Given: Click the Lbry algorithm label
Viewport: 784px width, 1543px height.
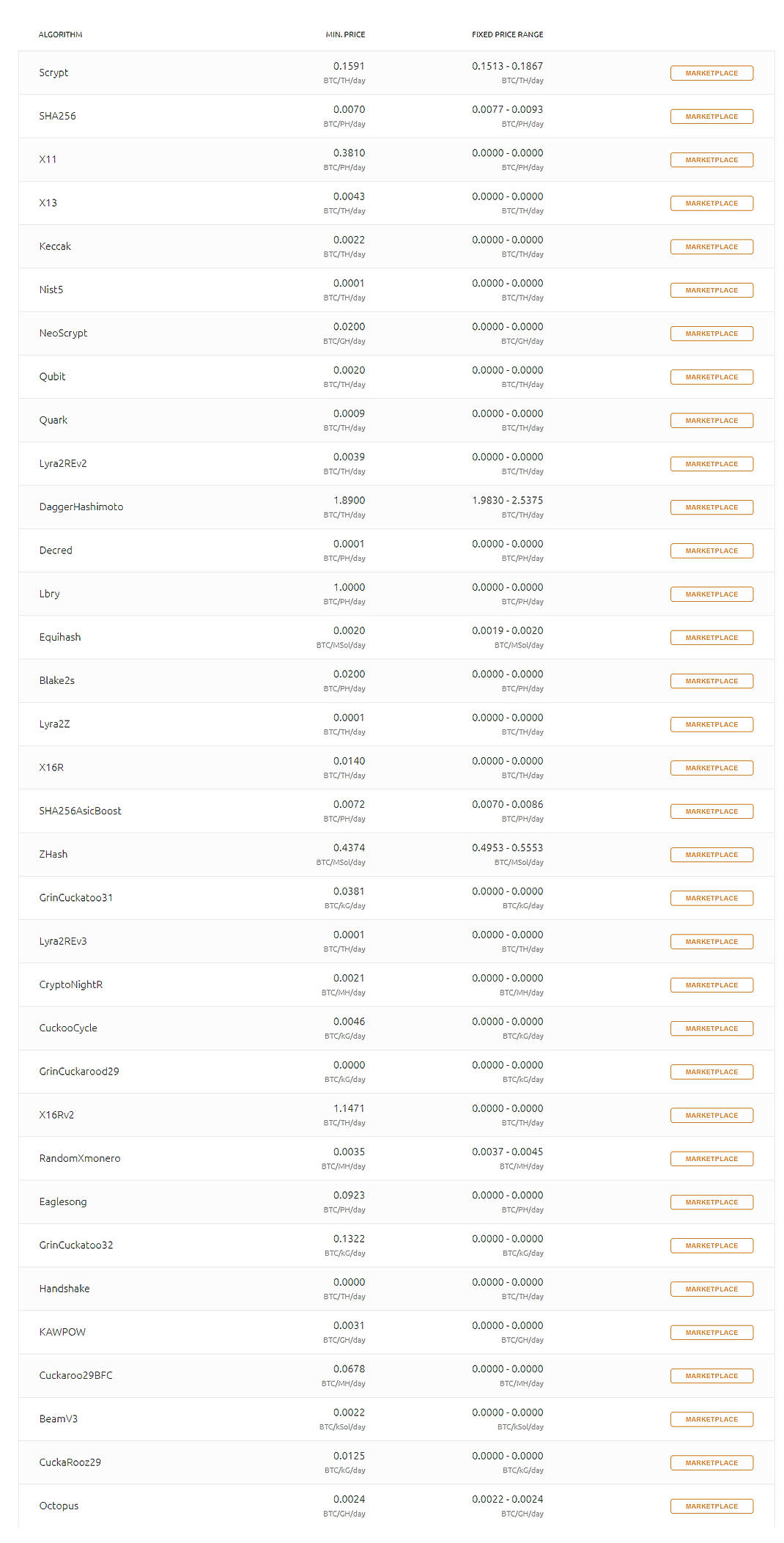Looking at the screenshot, I should [50, 594].
